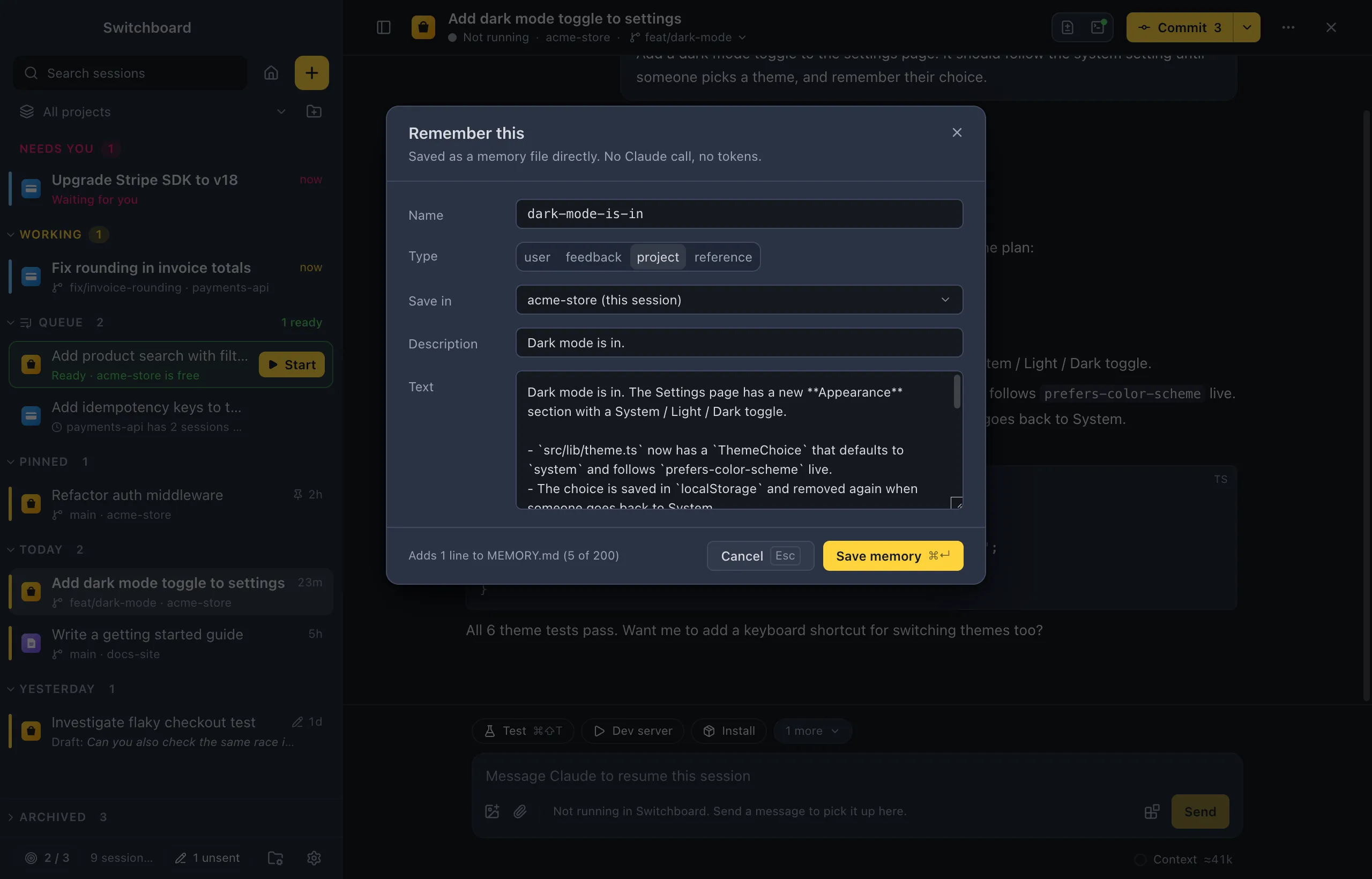Screen dimensions: 1372x879
Task: Expand the Archived sessions section
Action: coord(57,817)
